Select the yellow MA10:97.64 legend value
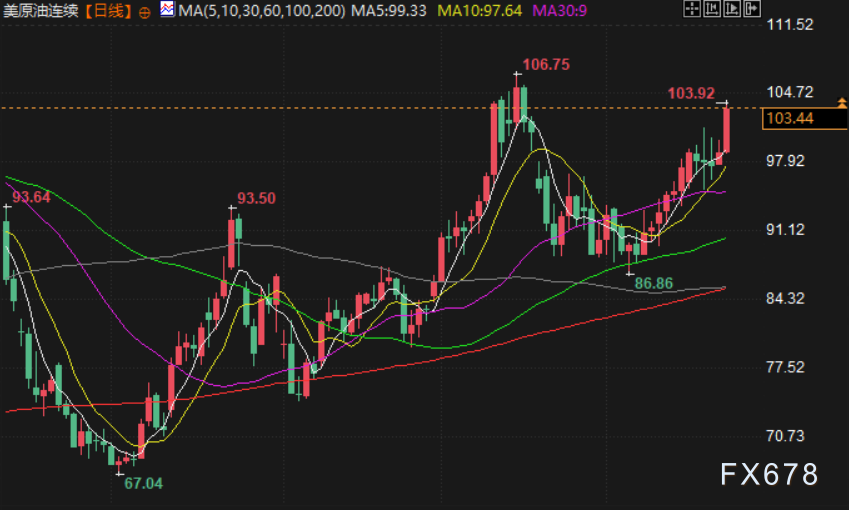 coord(480,10)
